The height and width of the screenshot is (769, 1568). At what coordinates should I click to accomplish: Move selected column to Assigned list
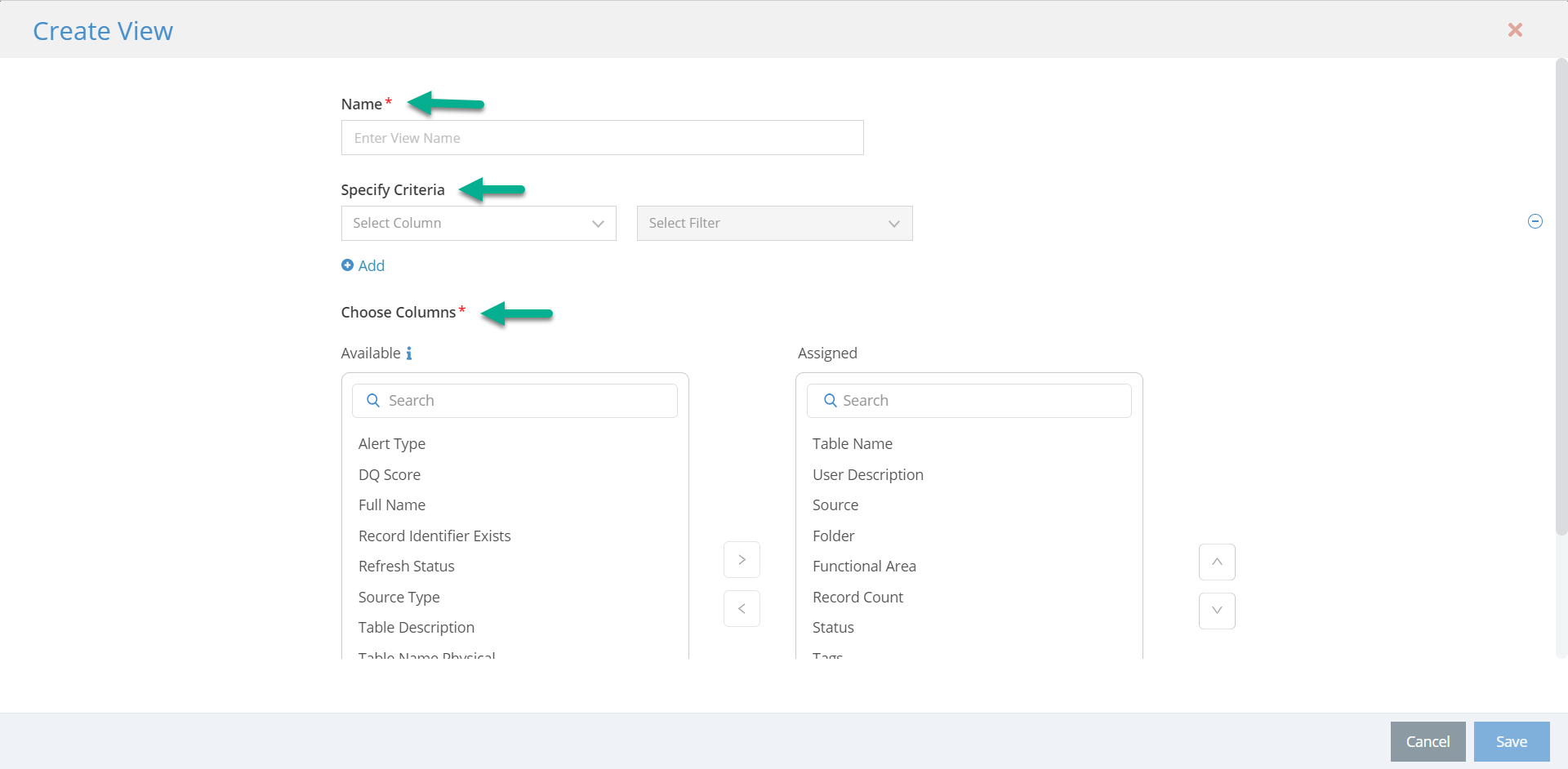point(742,560)
